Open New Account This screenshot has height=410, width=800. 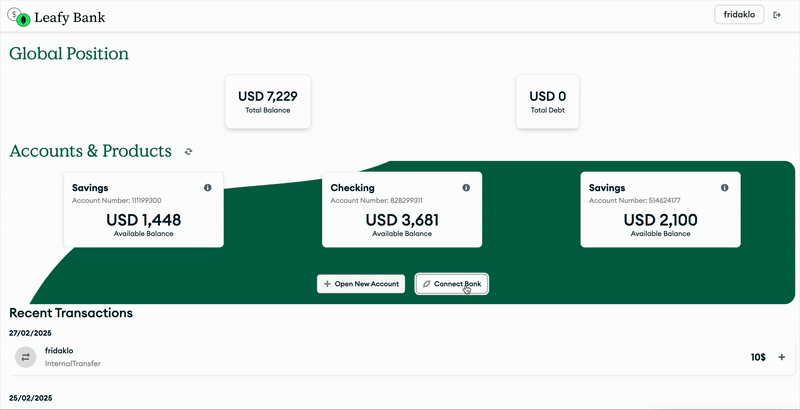point(361,284)
